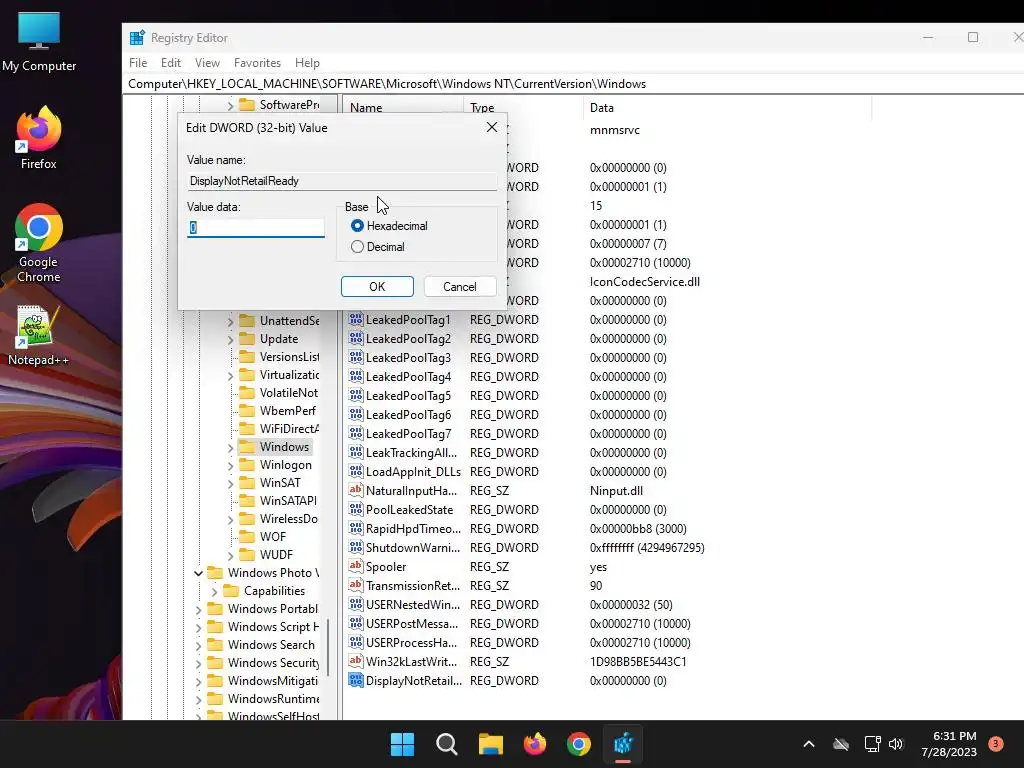Image resolution: width=1024 pixels, height=768 pixels.
Task: Click the IconCodecService.dll data cell
Action: 645,281
